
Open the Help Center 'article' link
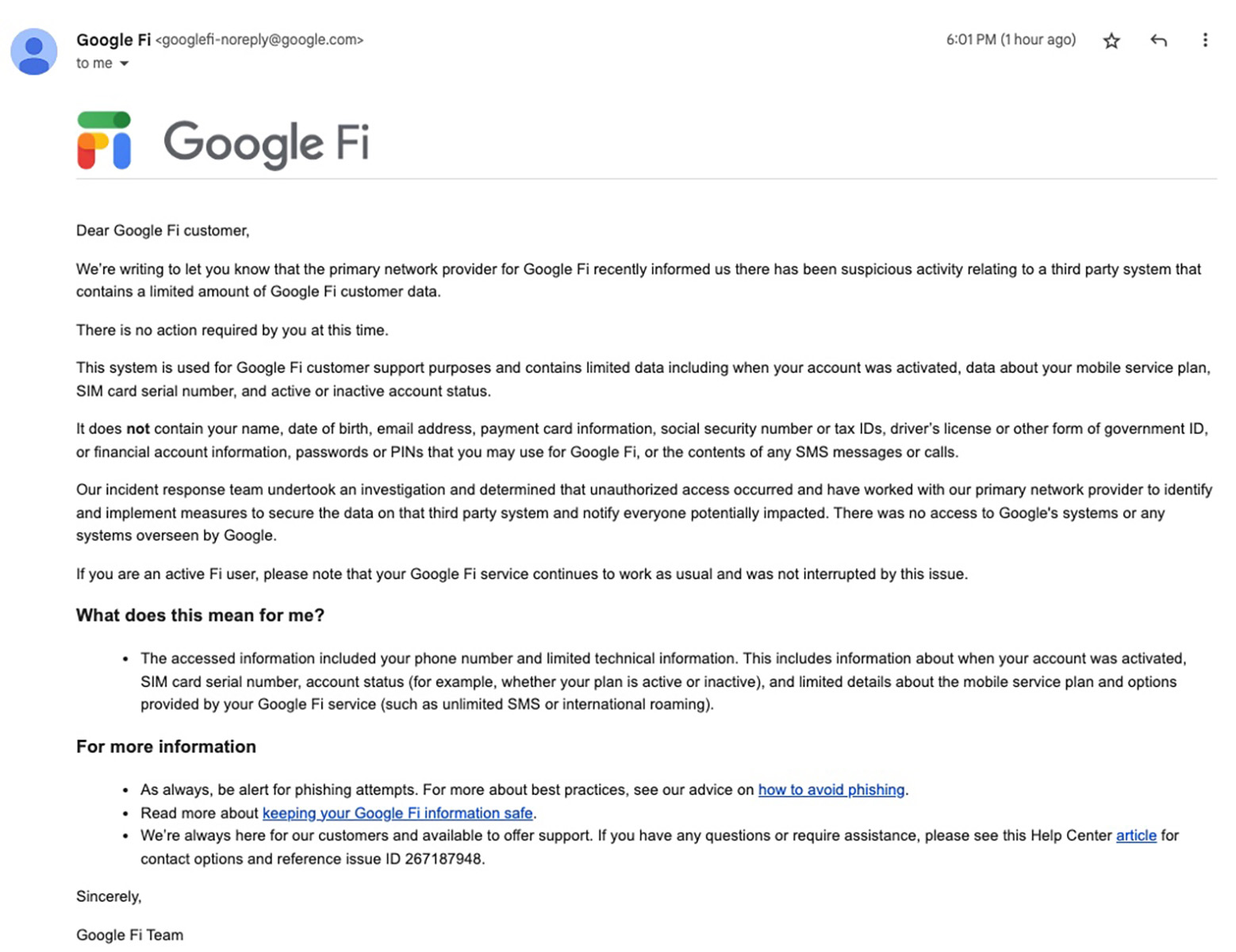[1135, 835]
